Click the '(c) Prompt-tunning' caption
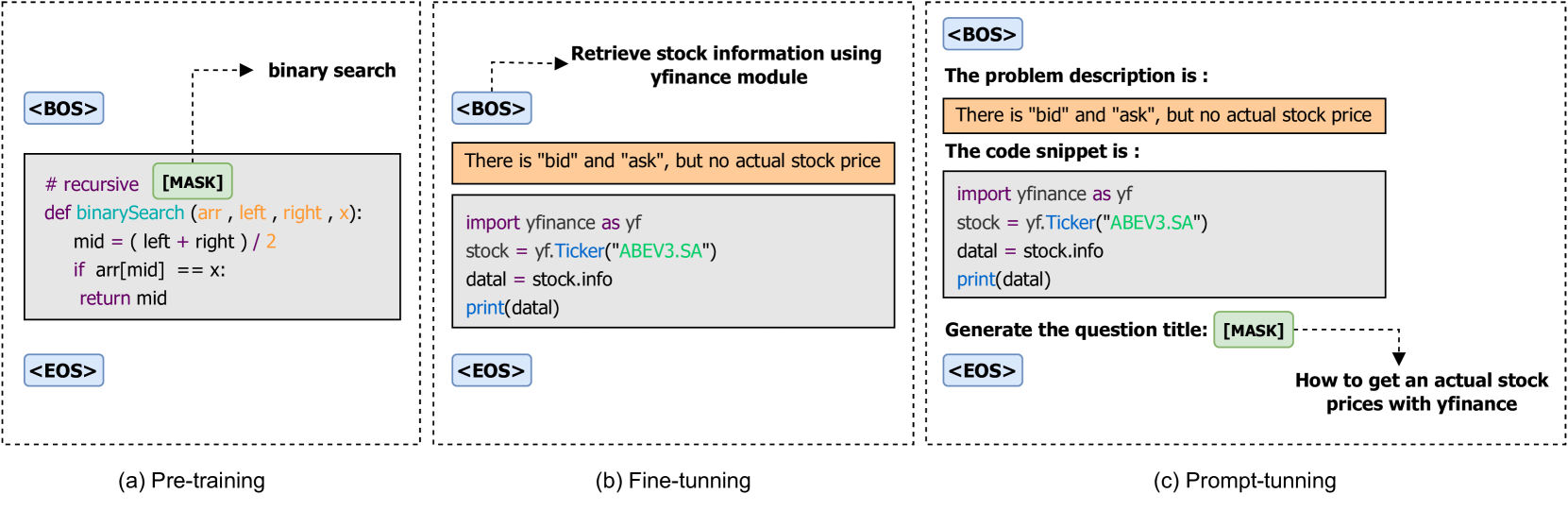The image size is (1568, 511). (1243, 481)
